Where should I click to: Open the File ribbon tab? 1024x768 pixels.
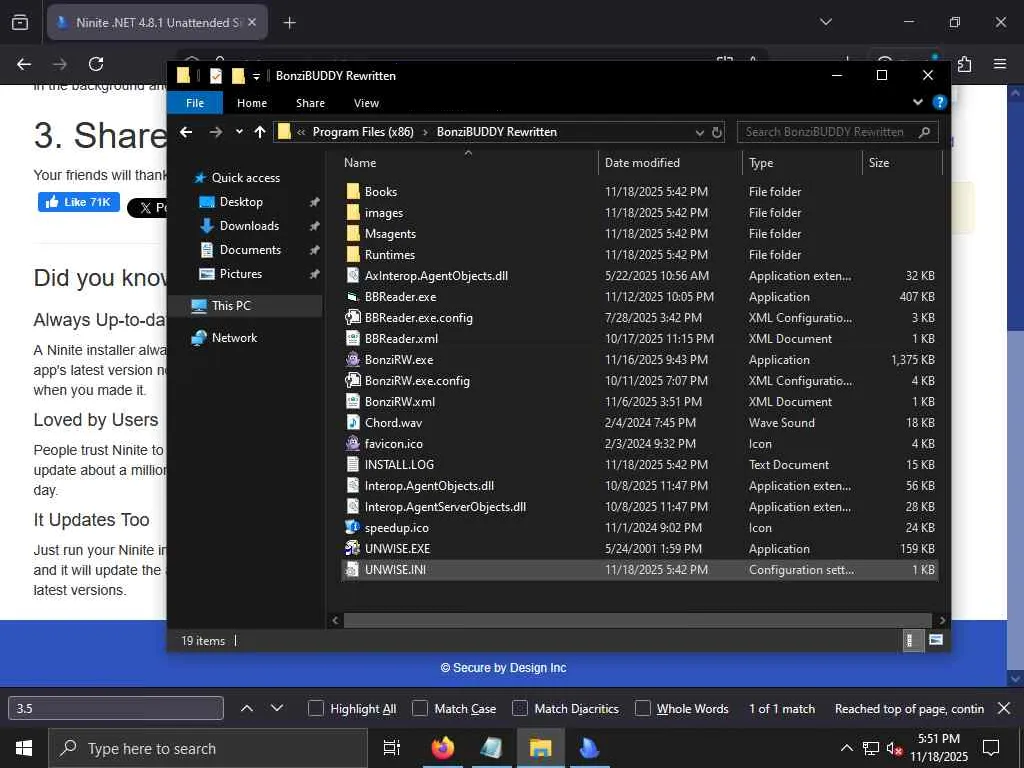(195, 103)
